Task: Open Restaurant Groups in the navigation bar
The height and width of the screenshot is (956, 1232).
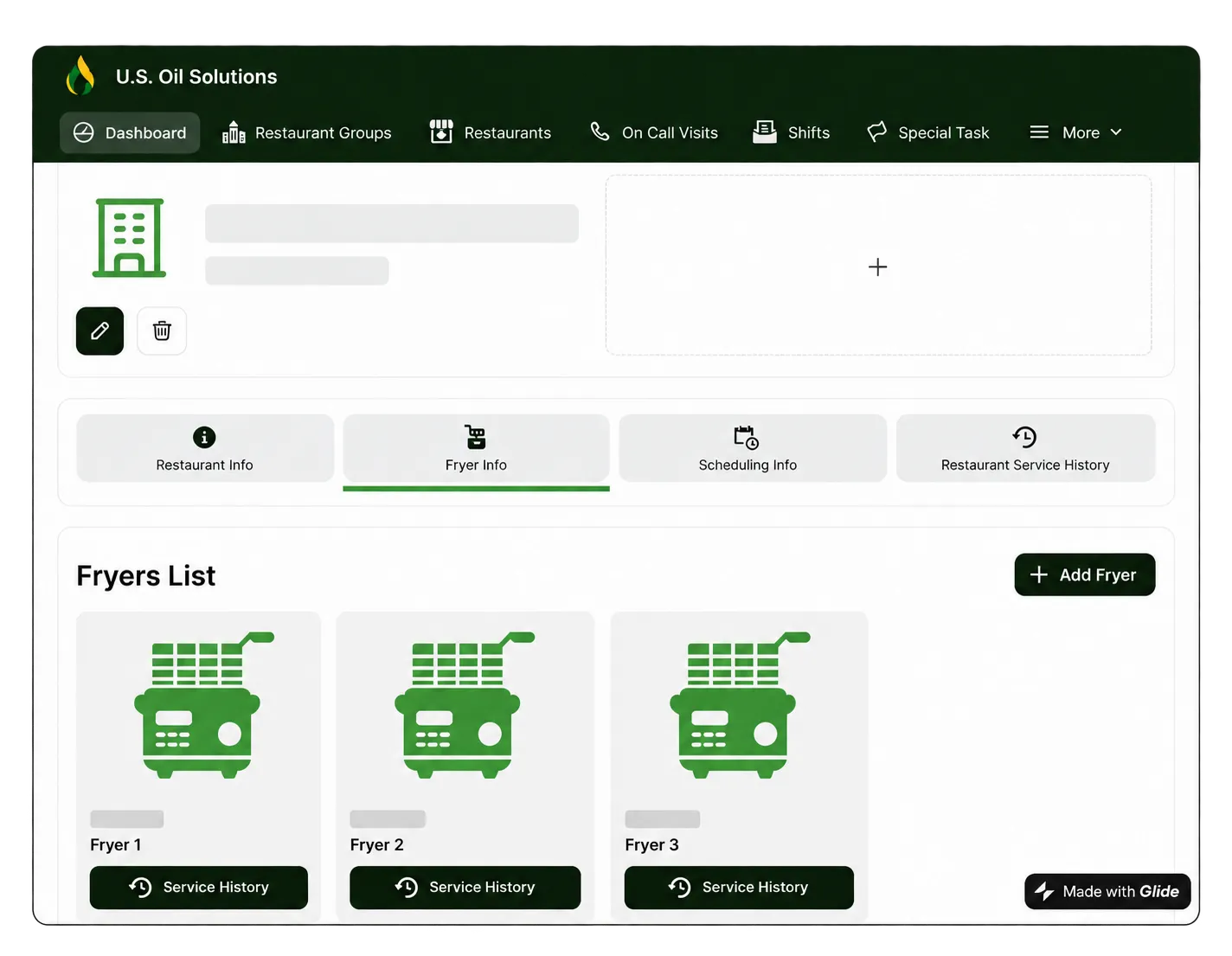Action: coord(307,132)
